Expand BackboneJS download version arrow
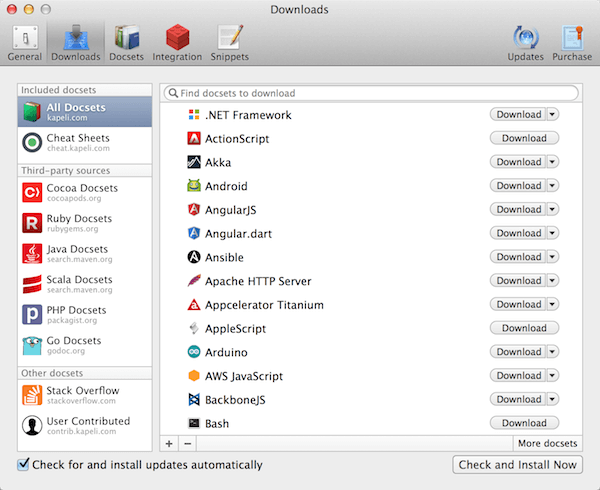This screenshot has width=600, height=490. (553, 399)
